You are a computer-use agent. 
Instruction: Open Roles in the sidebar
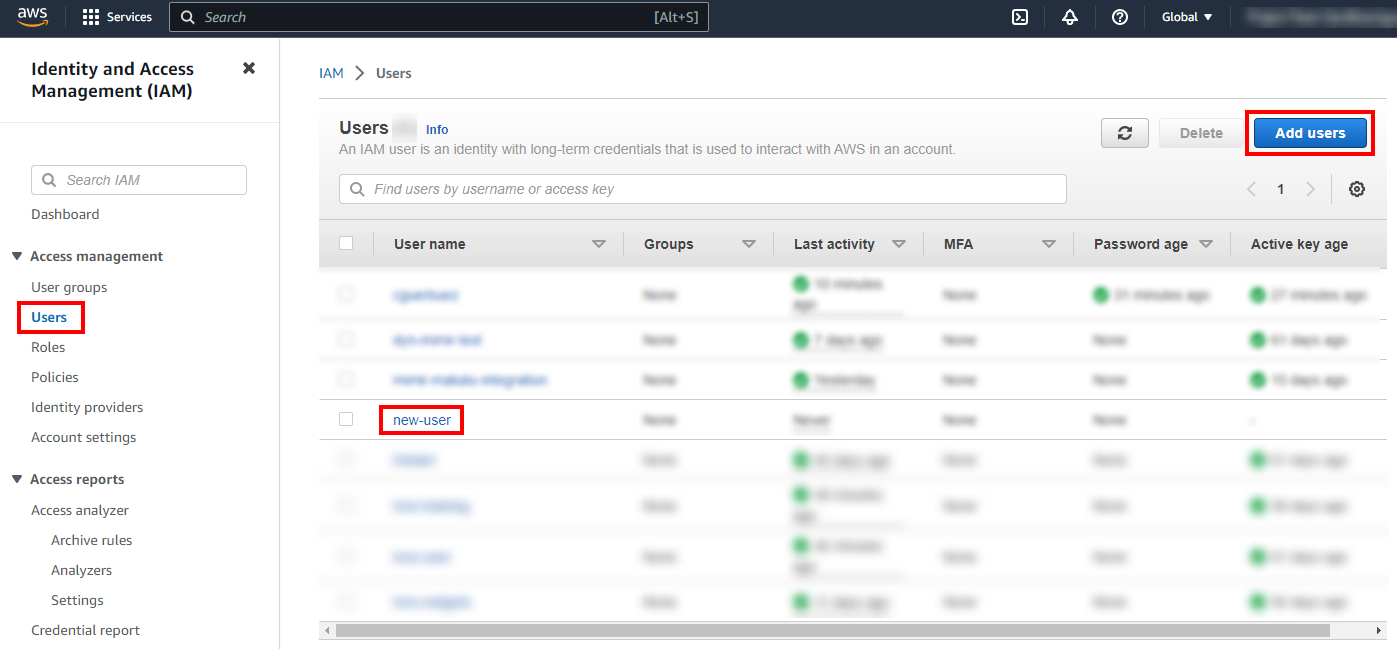48,347
